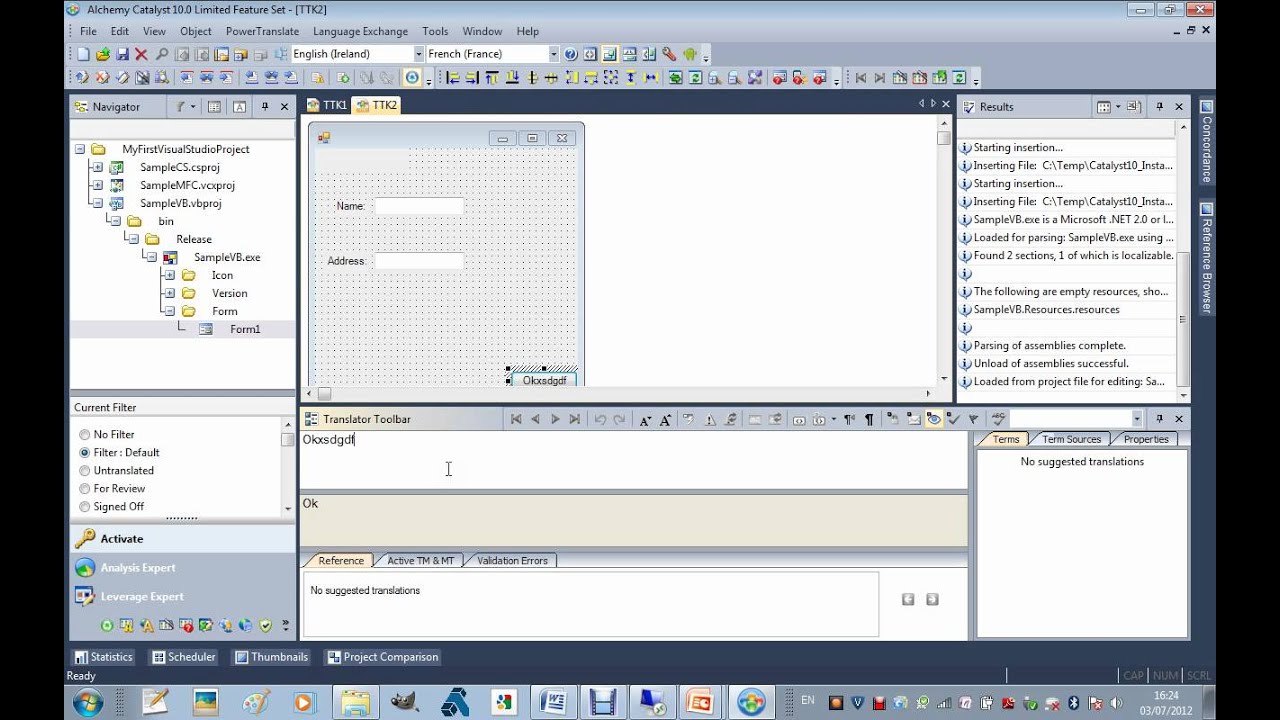Click the green Android robot icon
This screenshot has height=720, width=1280.
(x=689, y=54)
